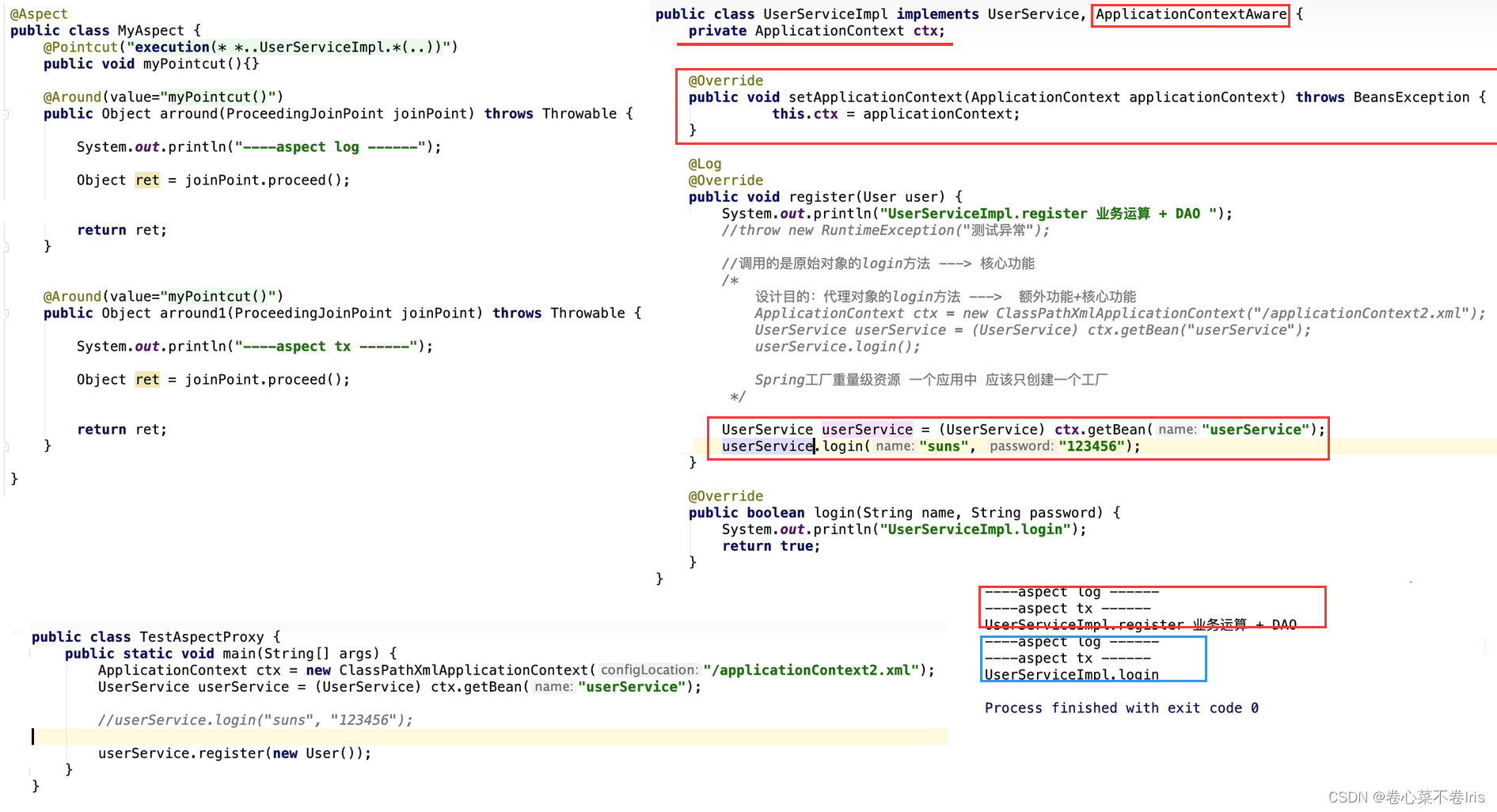Click the commented 'new ClassPathXmlApplicationContext' line in register
The width and height of the screenshot is (1497, 812).
1120,313
